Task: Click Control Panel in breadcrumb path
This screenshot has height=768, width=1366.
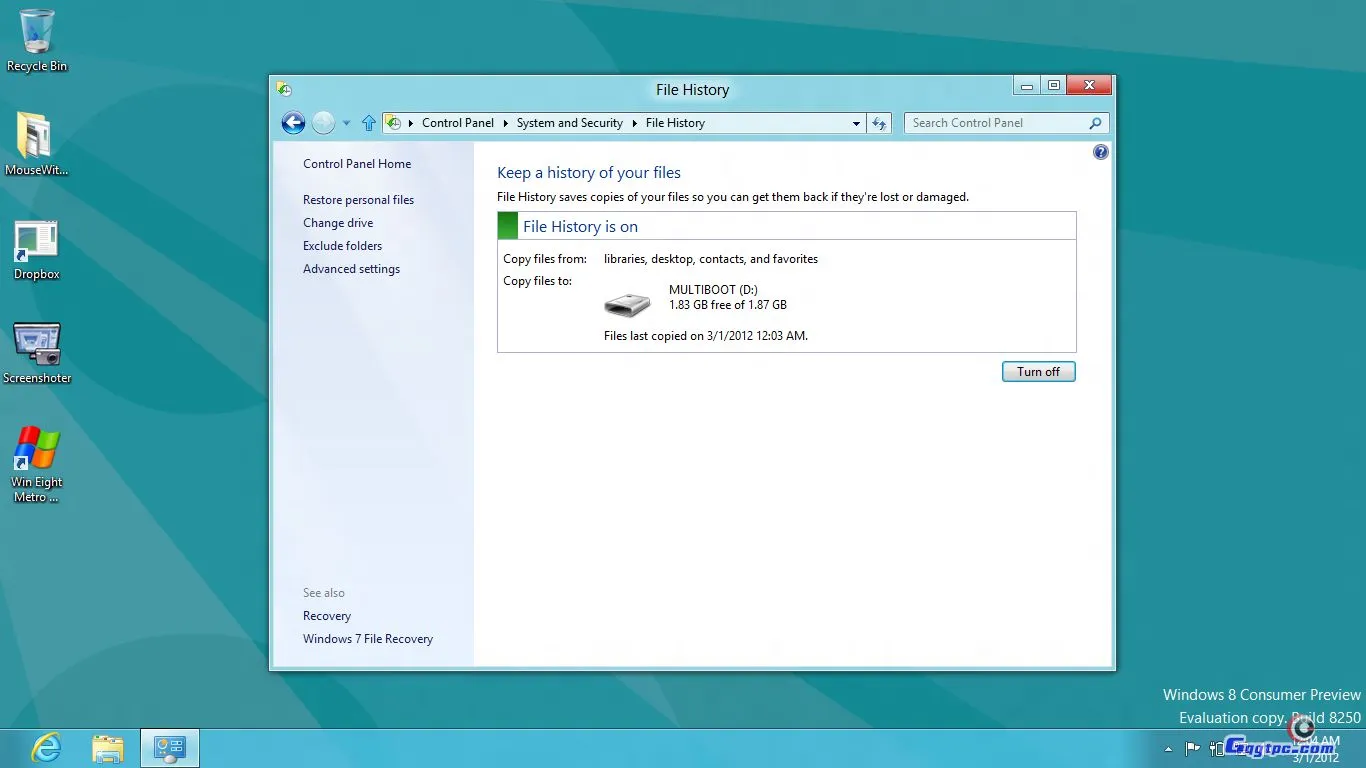Action: (x=457, y=123)
